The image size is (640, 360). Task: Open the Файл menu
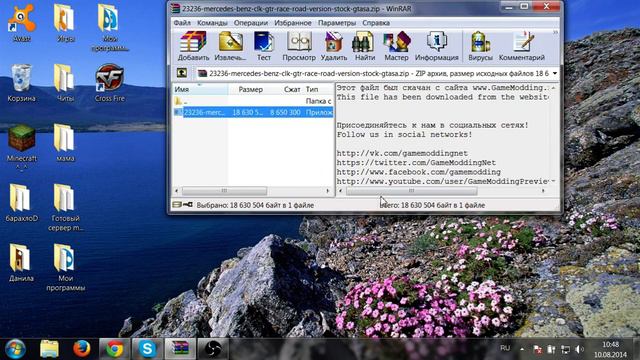[x=182, y=23]
